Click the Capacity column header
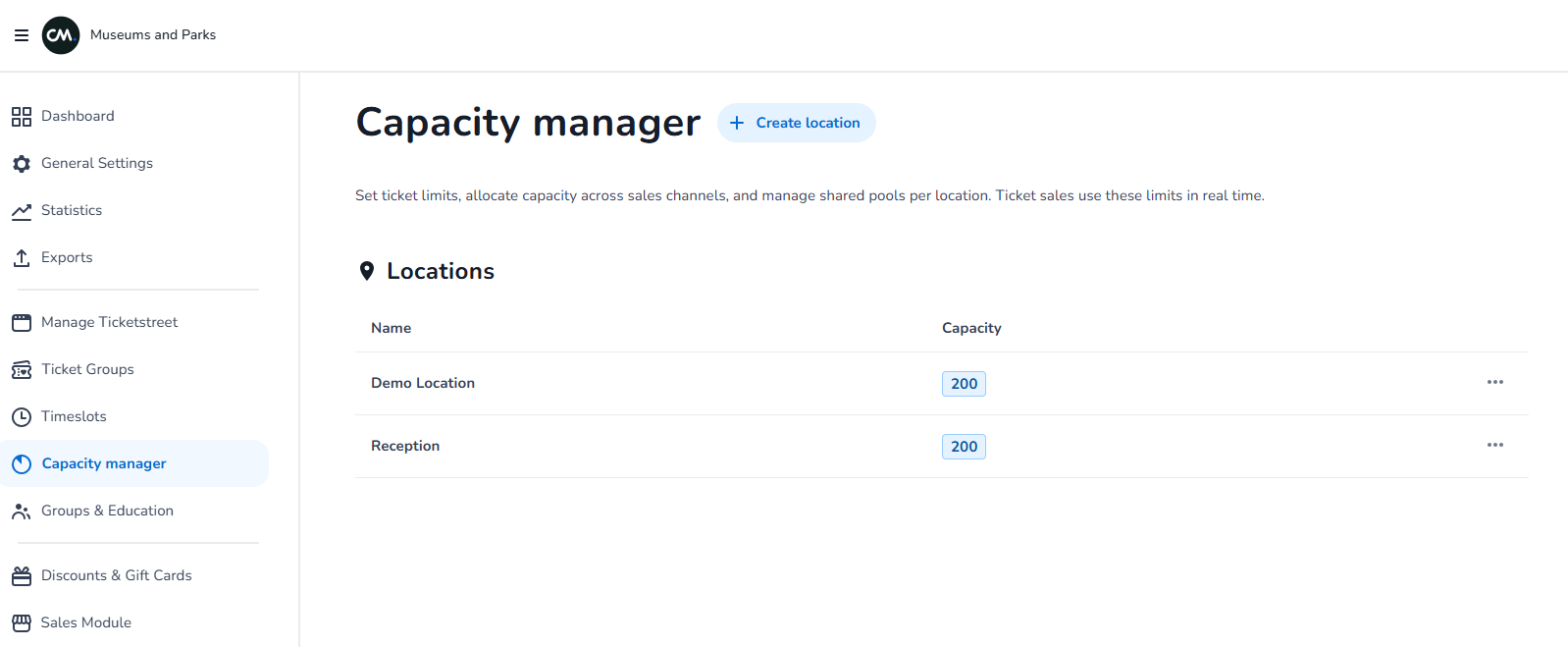This screenshot has height=647, width=1568. click(971, 328)
